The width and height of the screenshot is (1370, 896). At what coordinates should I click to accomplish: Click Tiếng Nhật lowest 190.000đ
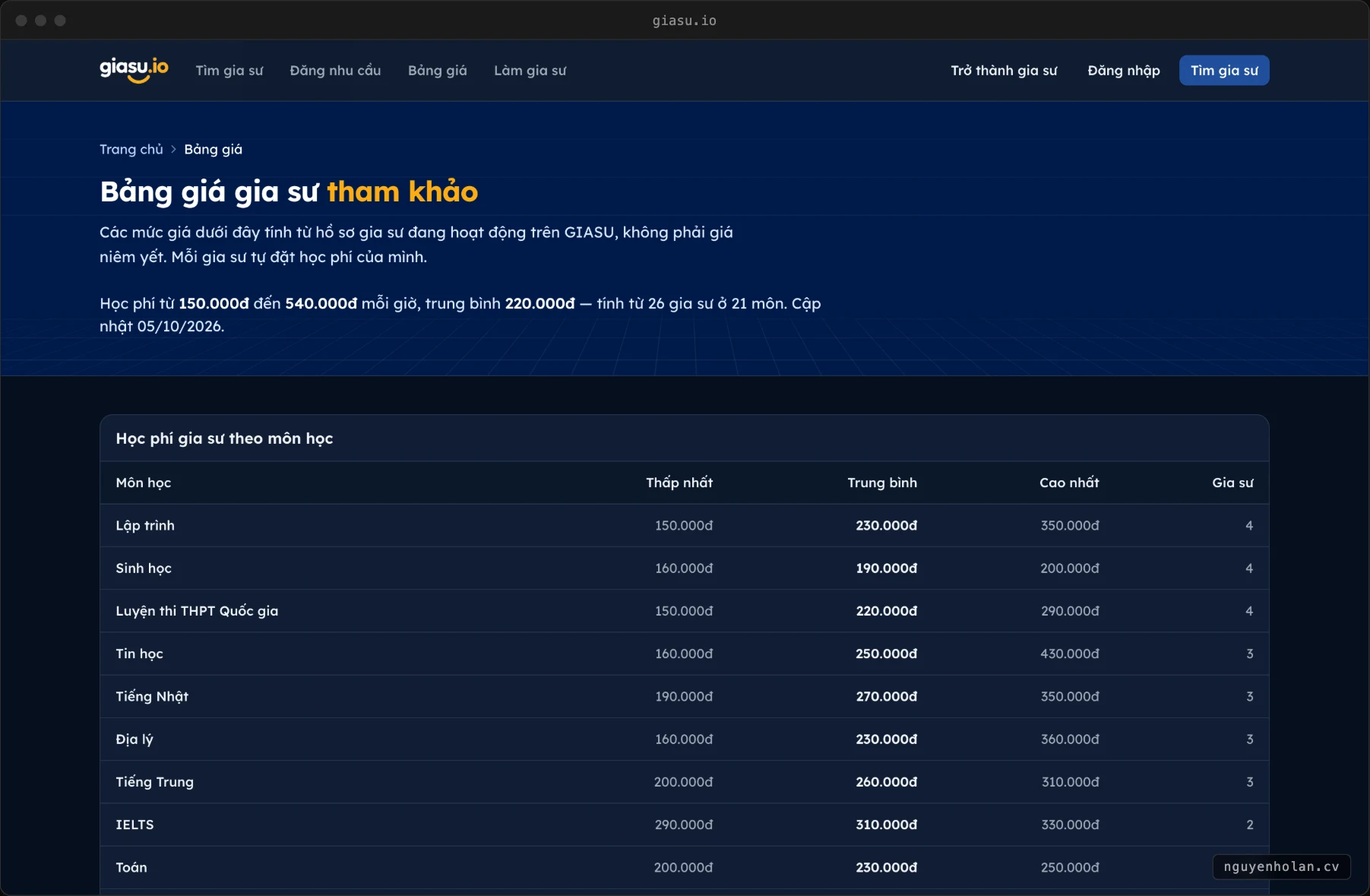click(x=684, y=696)
